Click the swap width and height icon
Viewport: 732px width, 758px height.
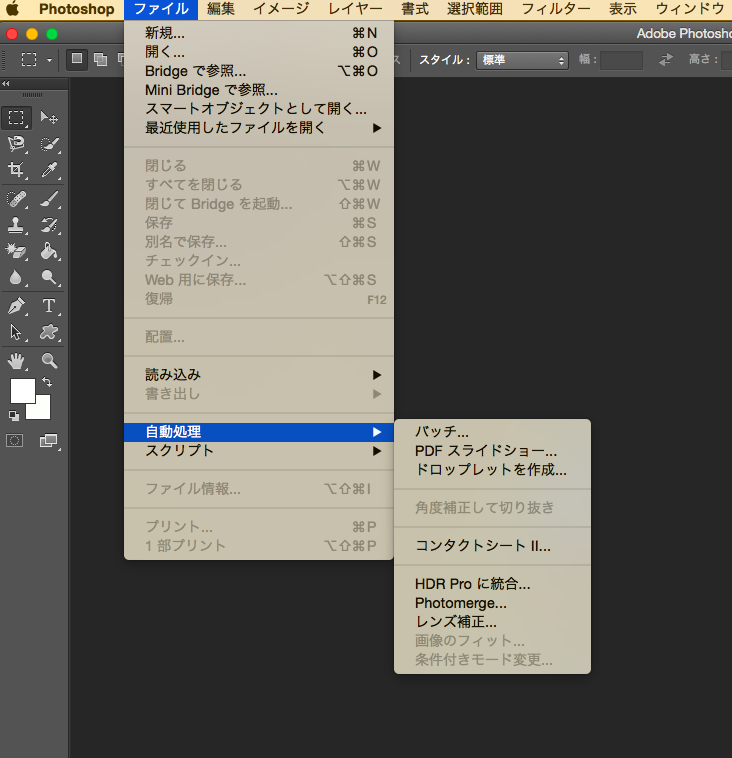(x=666, y=60)
